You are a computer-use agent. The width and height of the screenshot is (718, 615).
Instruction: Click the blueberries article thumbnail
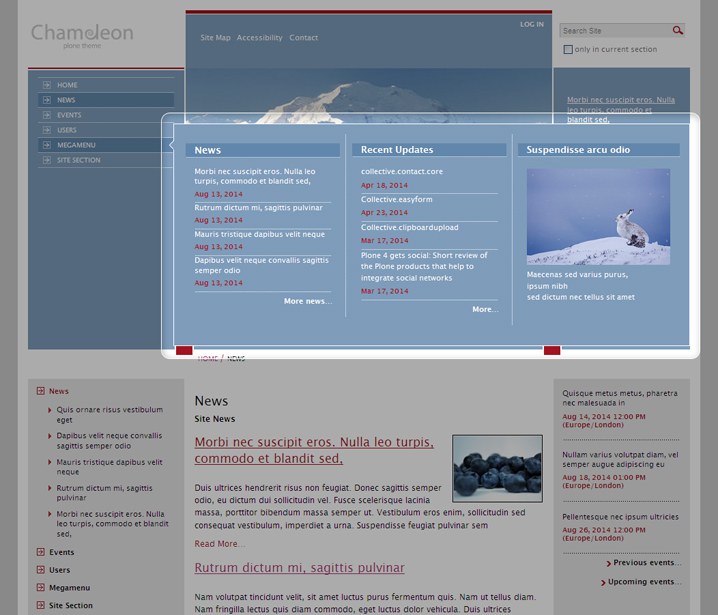click(497, 468)
